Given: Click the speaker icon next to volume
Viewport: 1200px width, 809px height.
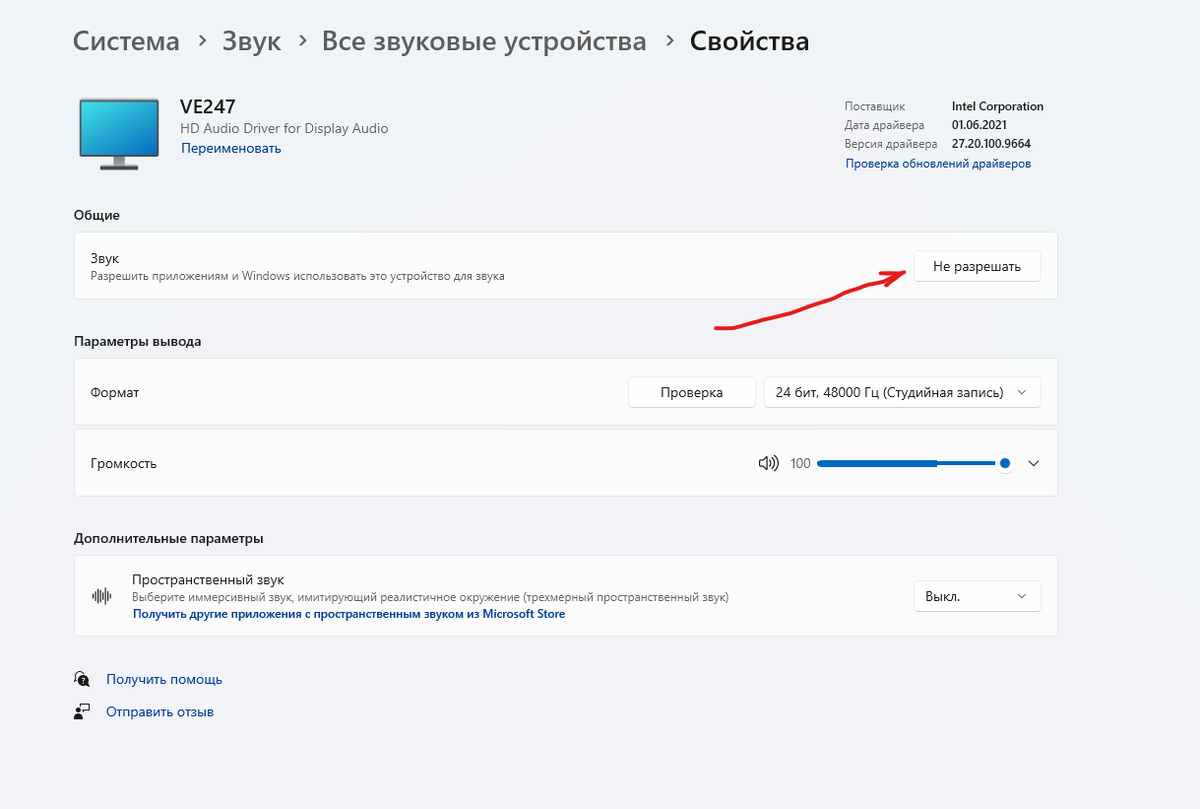Looking at the screenshot, I should 768,462.
